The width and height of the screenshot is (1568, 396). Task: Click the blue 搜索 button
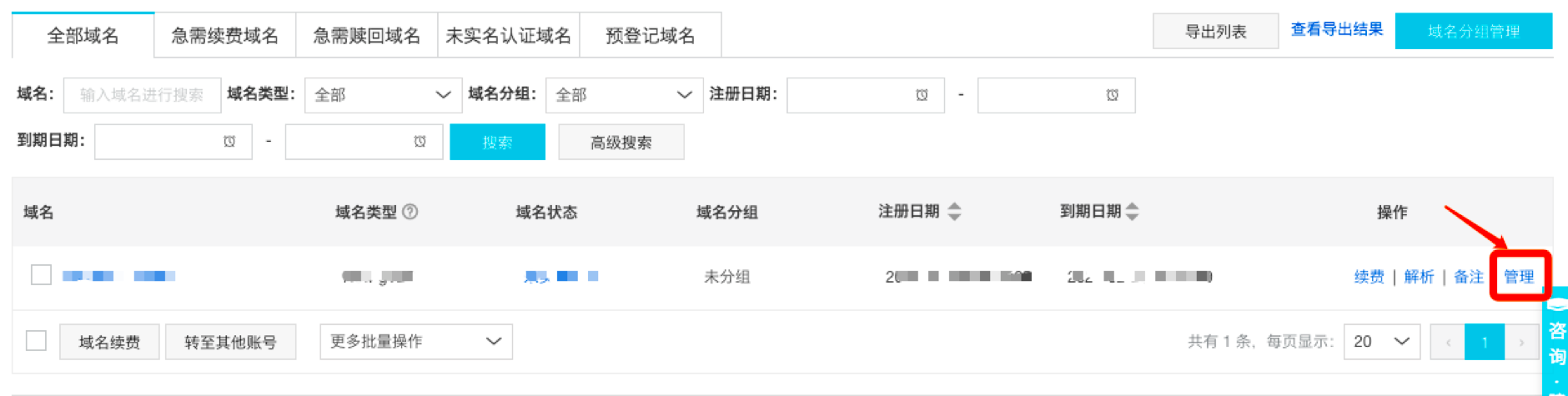click(x=497, y=142)
